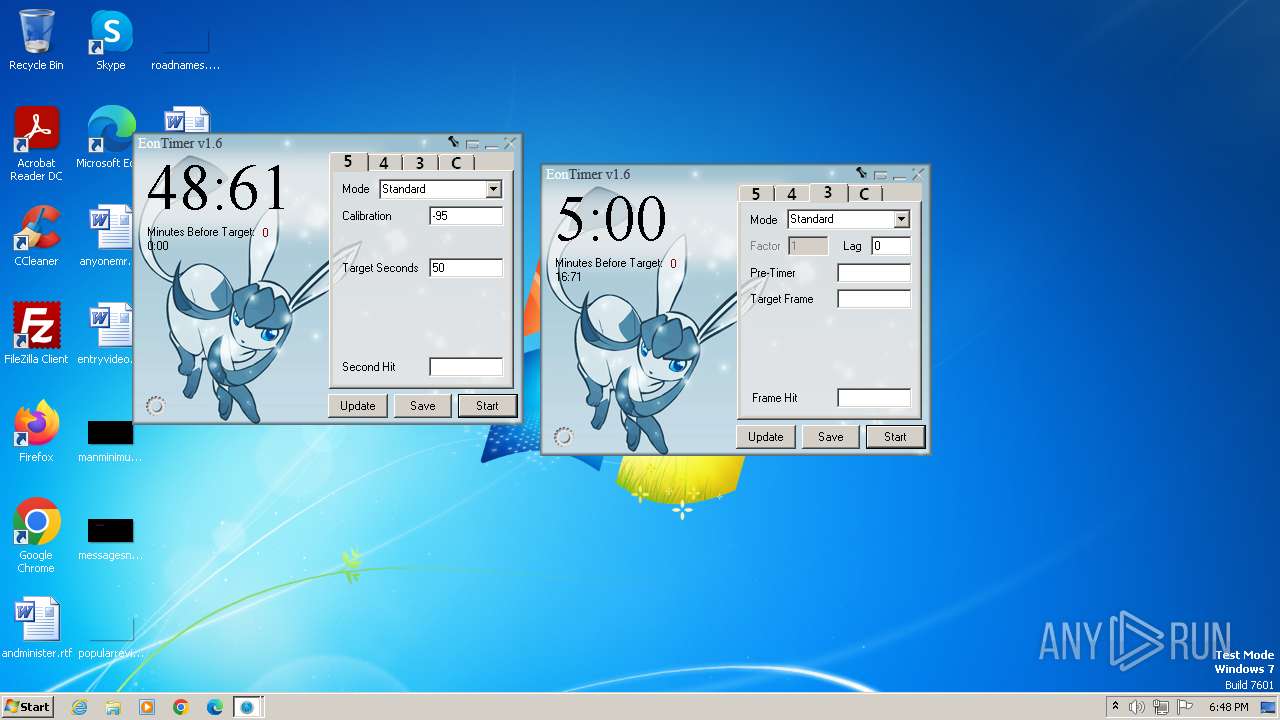Viewport: 1280px width, 720px height.
Task: Click Save in right EonTimer
Action: click(x=831, y=436)
